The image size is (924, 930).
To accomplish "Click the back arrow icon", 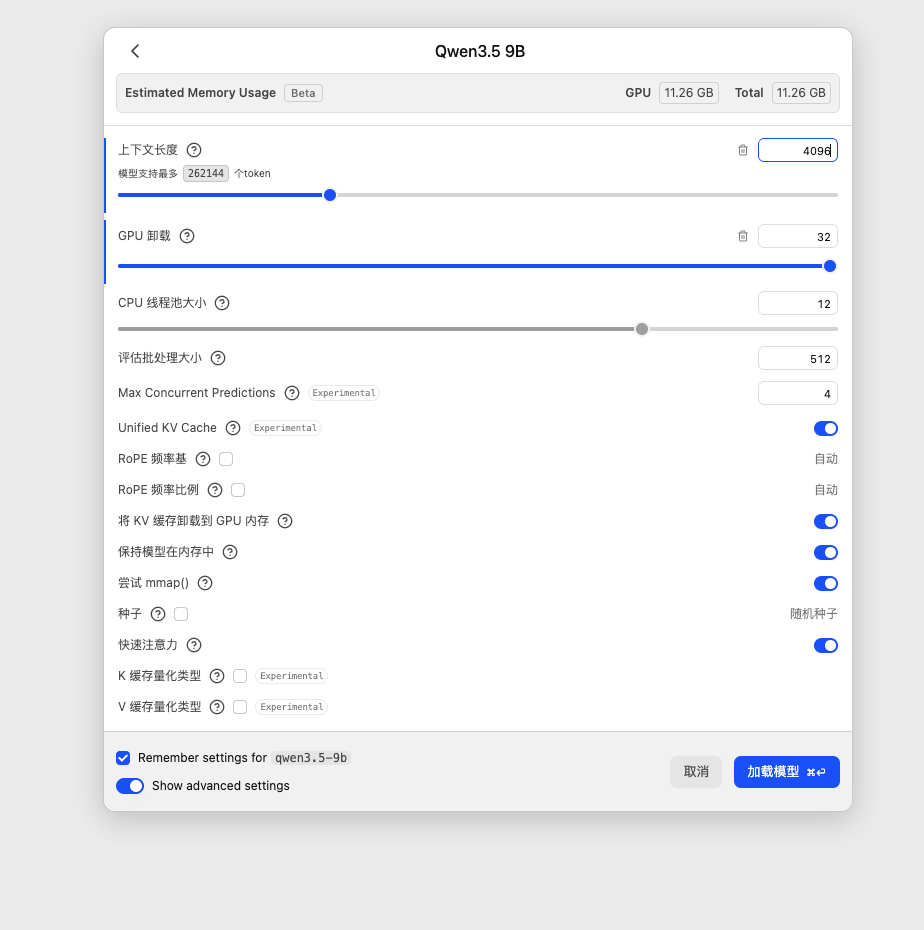I will 135,51.
